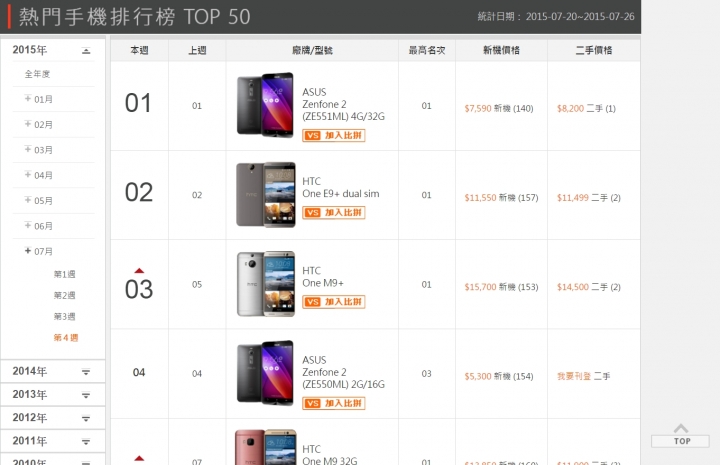Jump to top with the TOP arrow

click(681, 436)
